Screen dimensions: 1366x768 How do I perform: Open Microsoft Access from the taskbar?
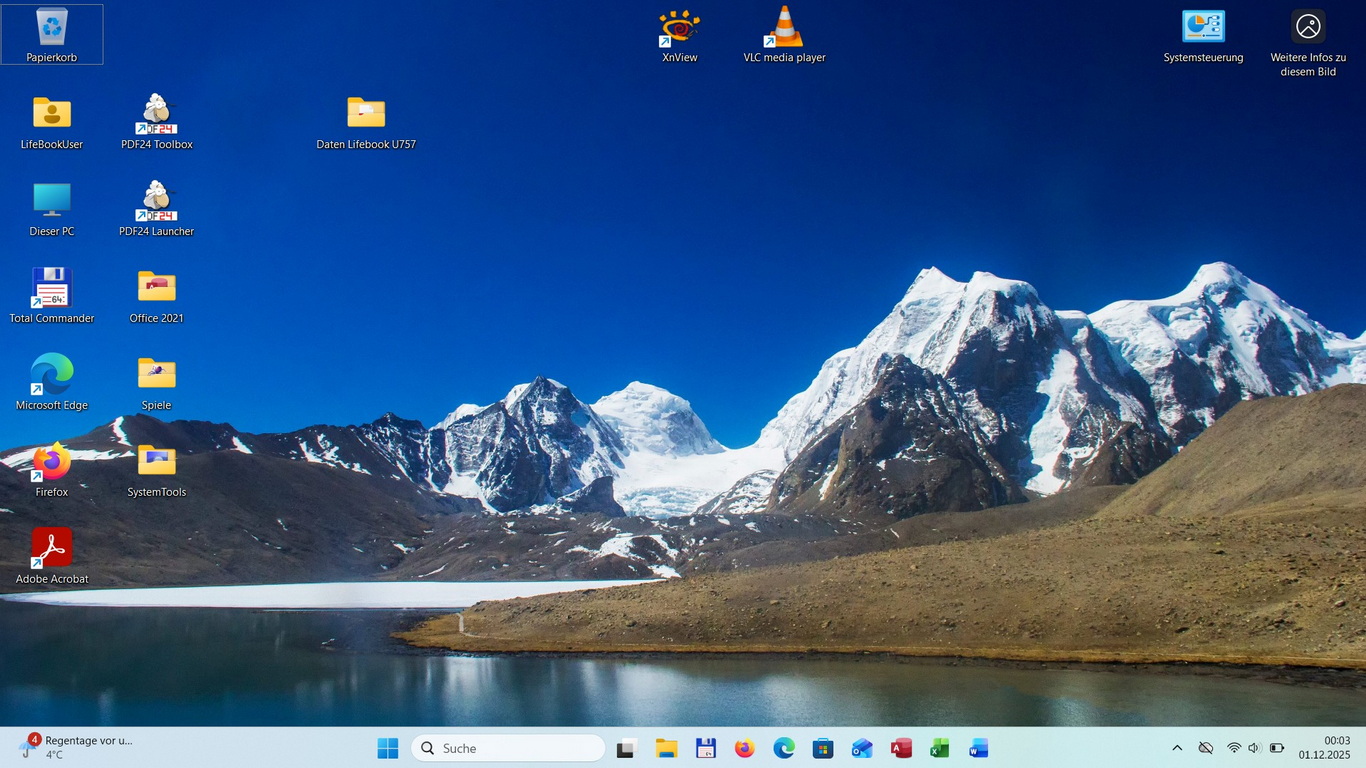click(x=901, y=748)
